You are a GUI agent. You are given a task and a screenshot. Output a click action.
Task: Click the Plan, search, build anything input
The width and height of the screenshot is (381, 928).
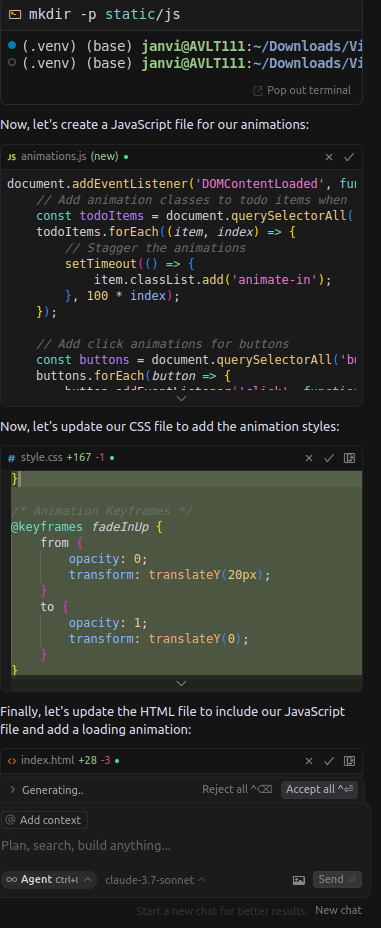point(185,846)
